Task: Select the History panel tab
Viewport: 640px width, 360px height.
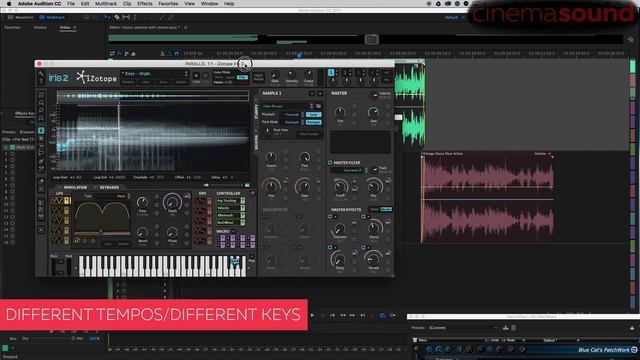Action: pyautogui.click(x=40, y=28)
